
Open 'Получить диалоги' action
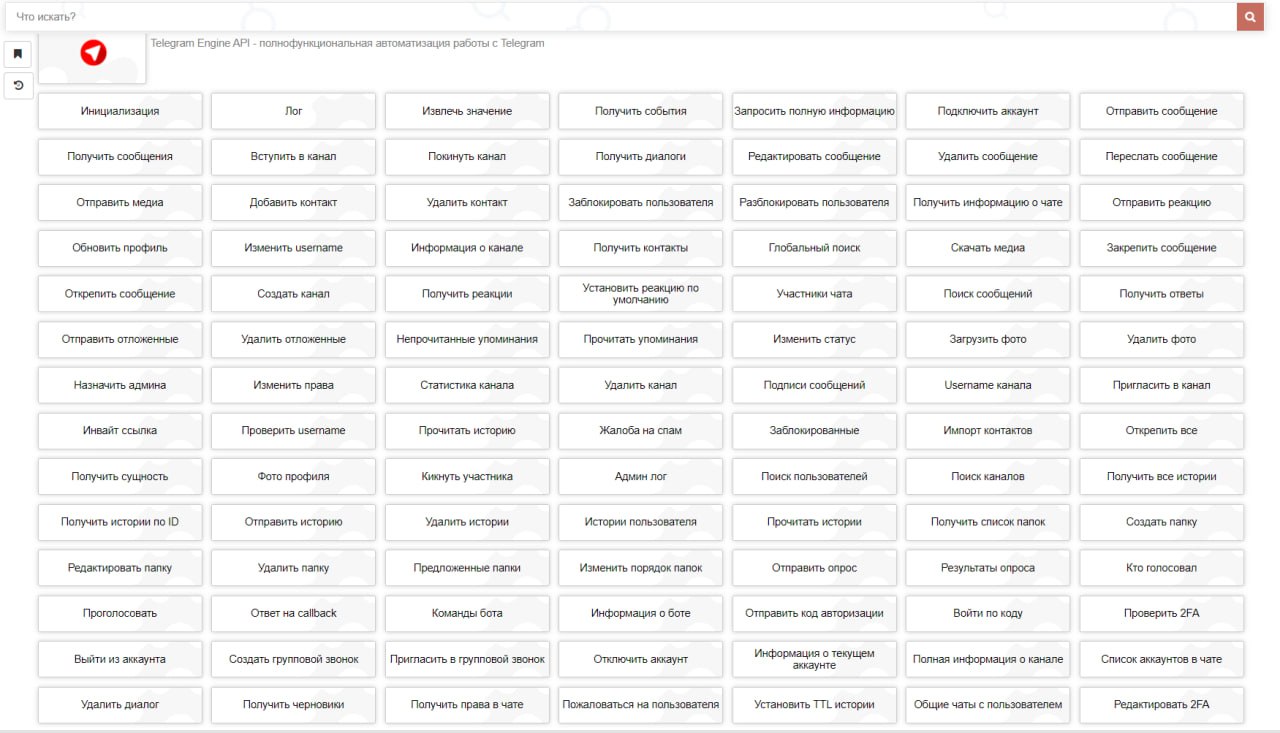coord(641,157)
